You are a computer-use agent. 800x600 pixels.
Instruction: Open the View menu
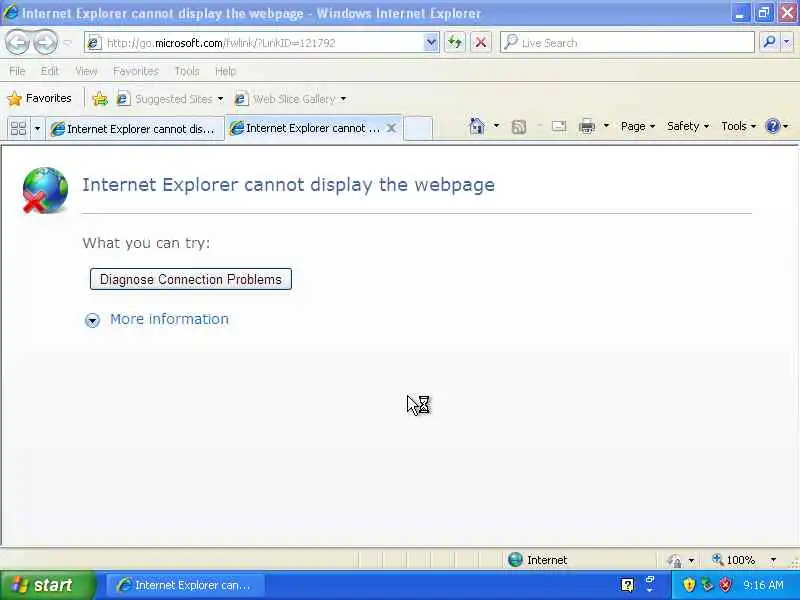coord(86,71)
